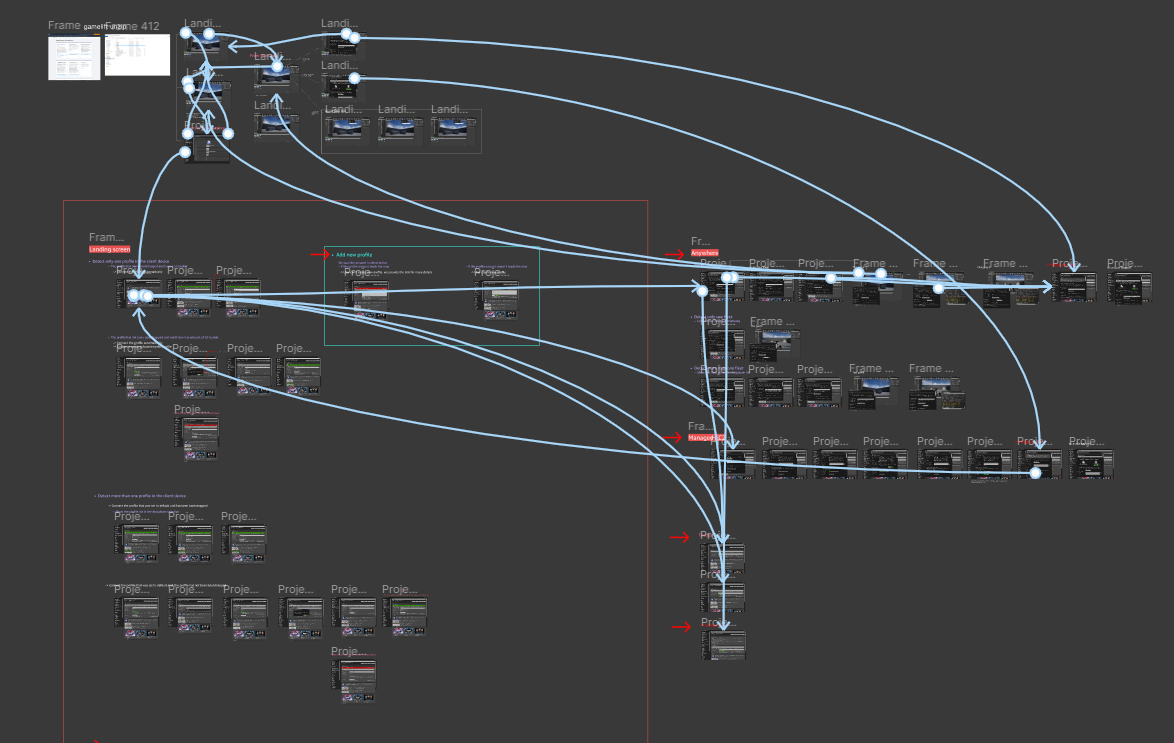The image size is (1174, 743).
Task: Click the red arrow above the bottom-most one
Action: tap(680, 538)
